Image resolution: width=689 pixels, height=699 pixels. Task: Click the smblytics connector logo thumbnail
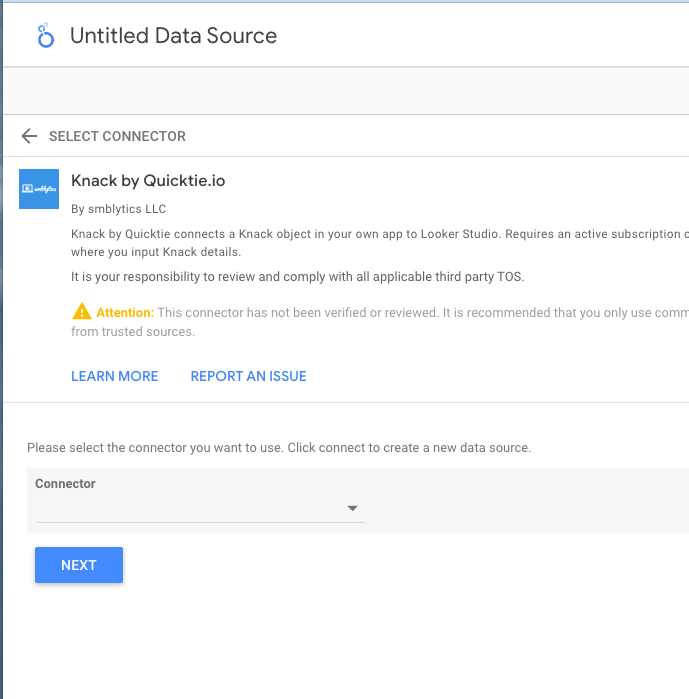point(39,189)
